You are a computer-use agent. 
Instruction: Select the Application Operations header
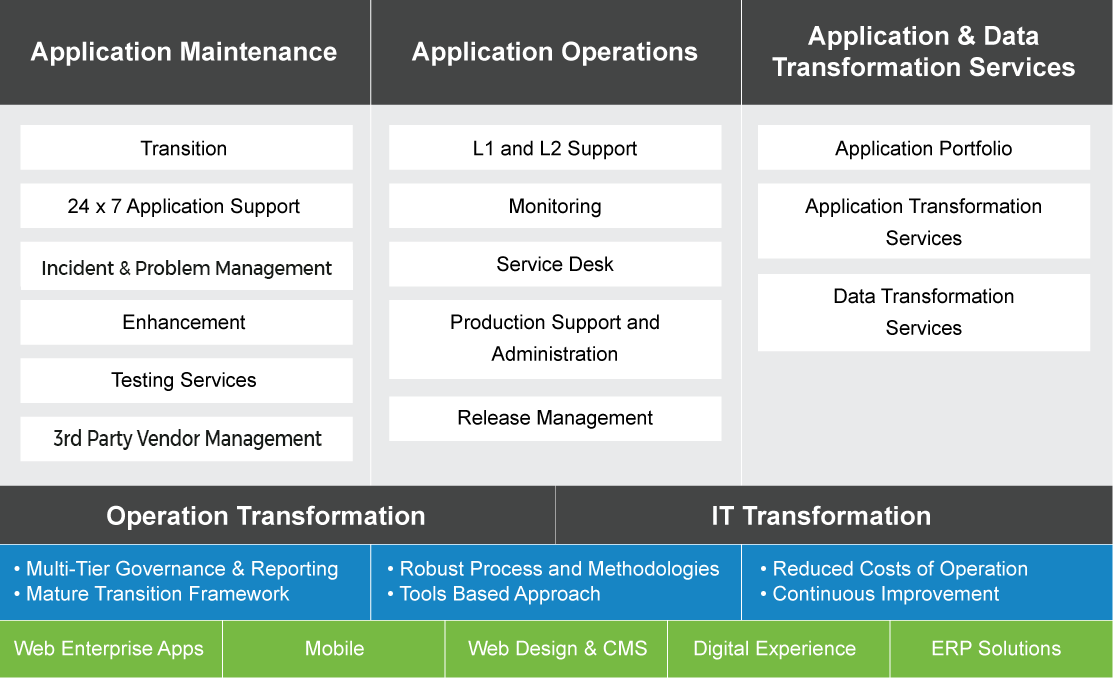coord(555,52)
